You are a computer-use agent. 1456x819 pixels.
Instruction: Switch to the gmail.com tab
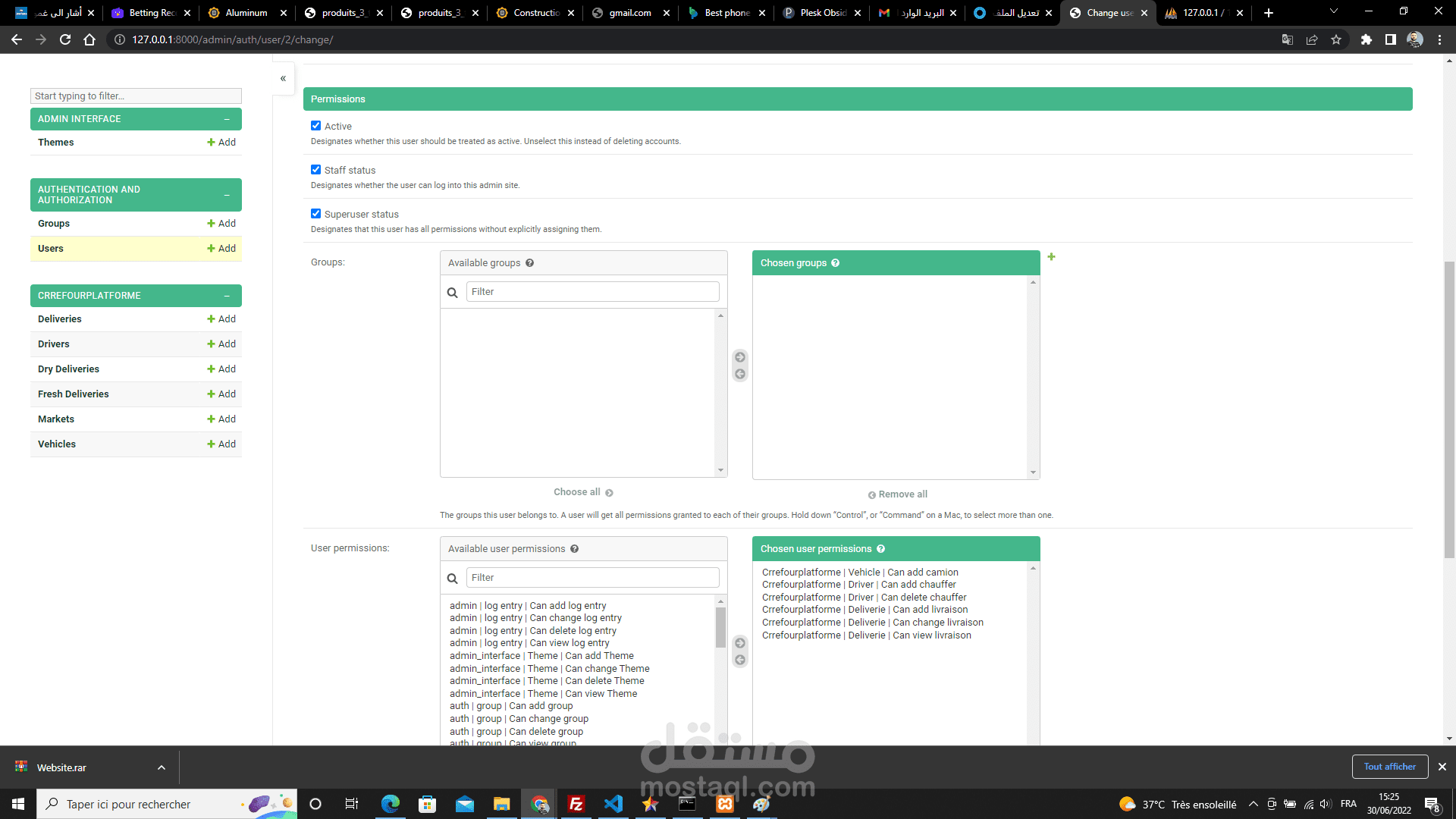(x=632, y=13)
